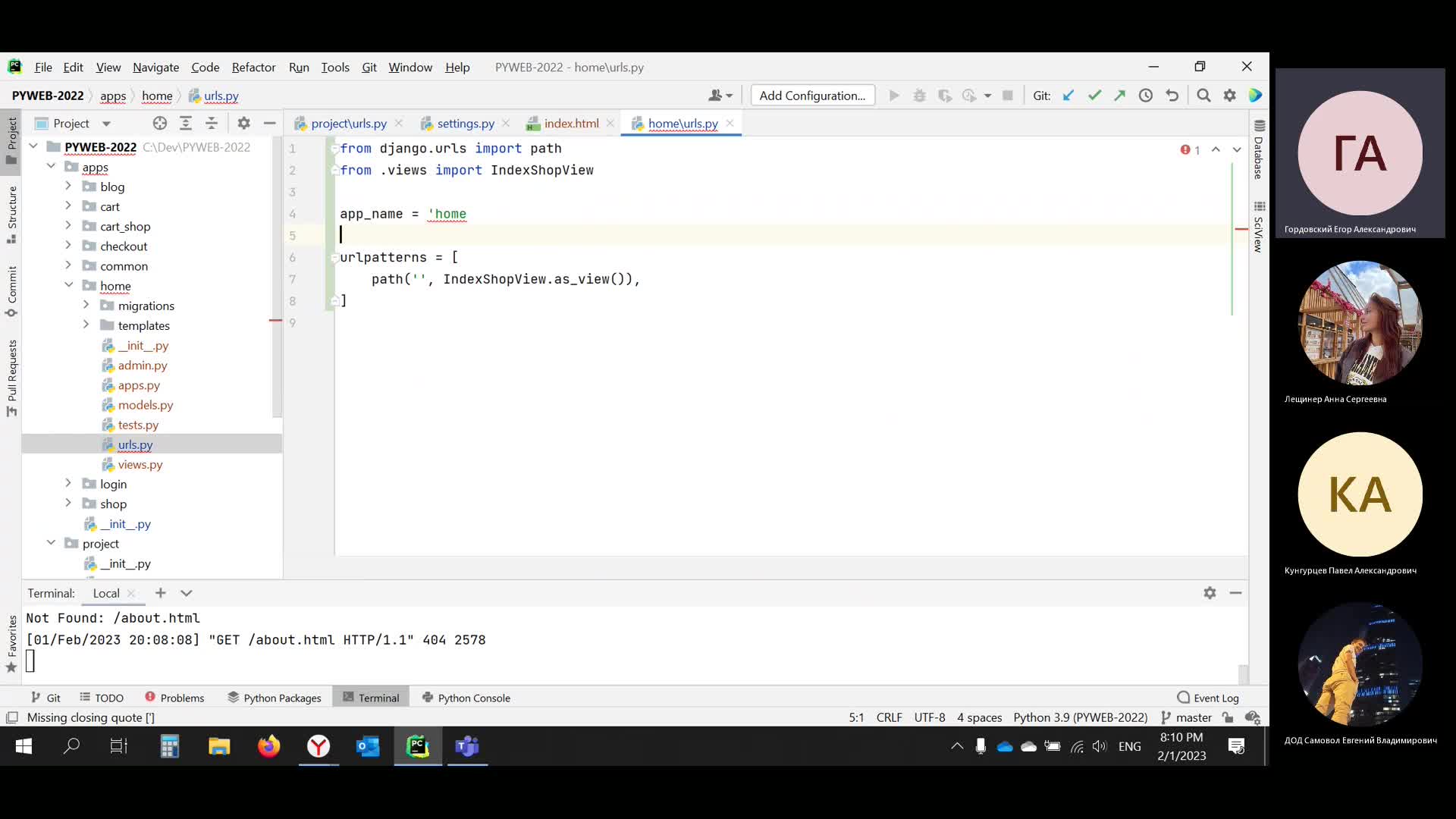Toggle tool window bars icon in status bar
Image resolution: width=1456 pixels, height=819 pixels.
coord(11,717)
